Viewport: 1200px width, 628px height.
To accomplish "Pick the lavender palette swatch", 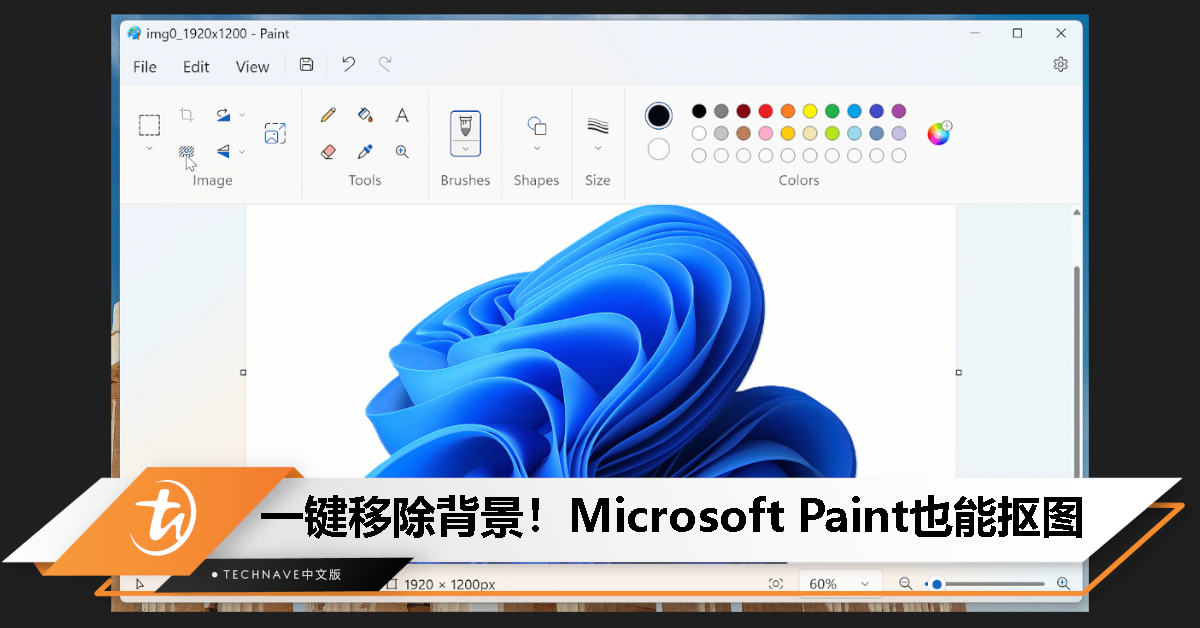I will pyautogui.click(x=899, y=133).
